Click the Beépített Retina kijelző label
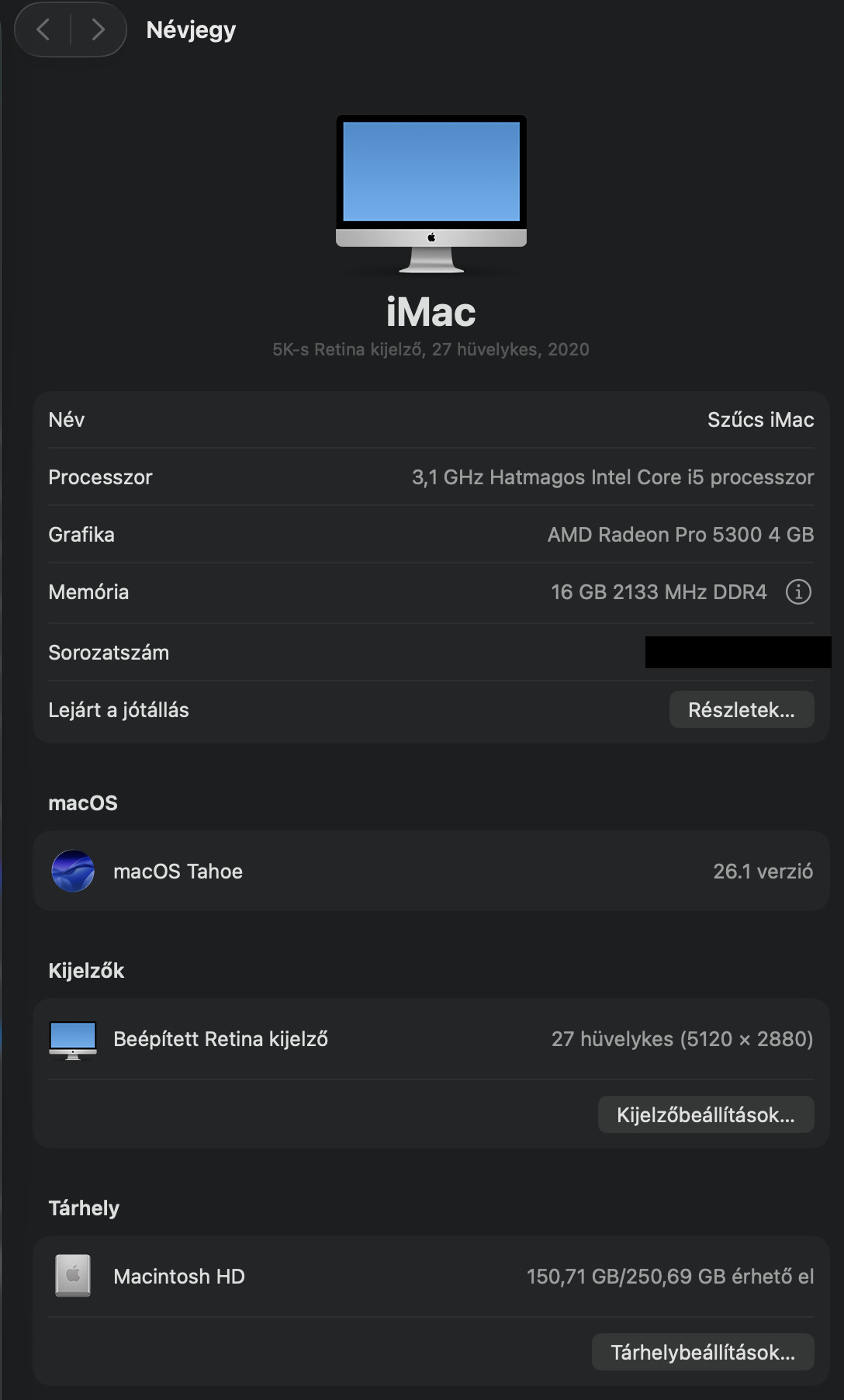 click(x=220, y=1039)
